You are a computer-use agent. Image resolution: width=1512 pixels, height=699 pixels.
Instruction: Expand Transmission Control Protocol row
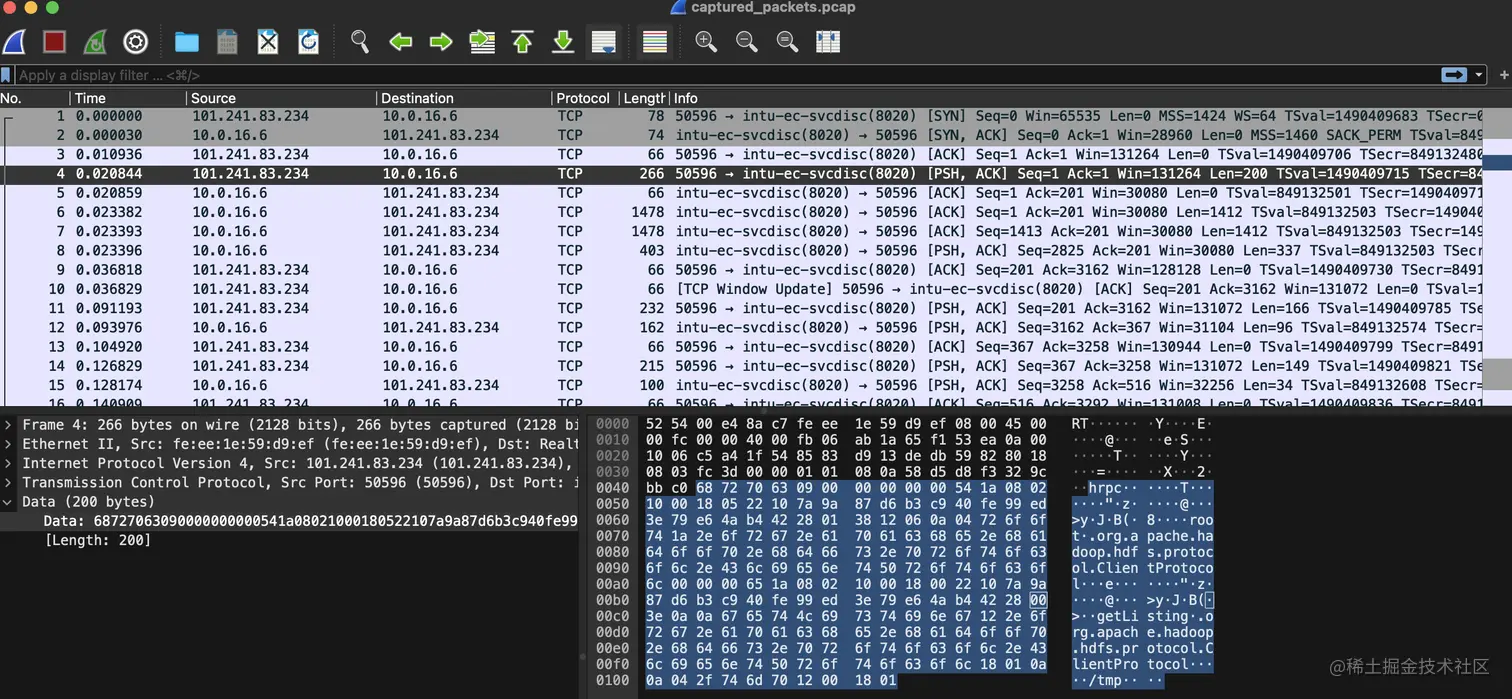(x=8, y=482)
